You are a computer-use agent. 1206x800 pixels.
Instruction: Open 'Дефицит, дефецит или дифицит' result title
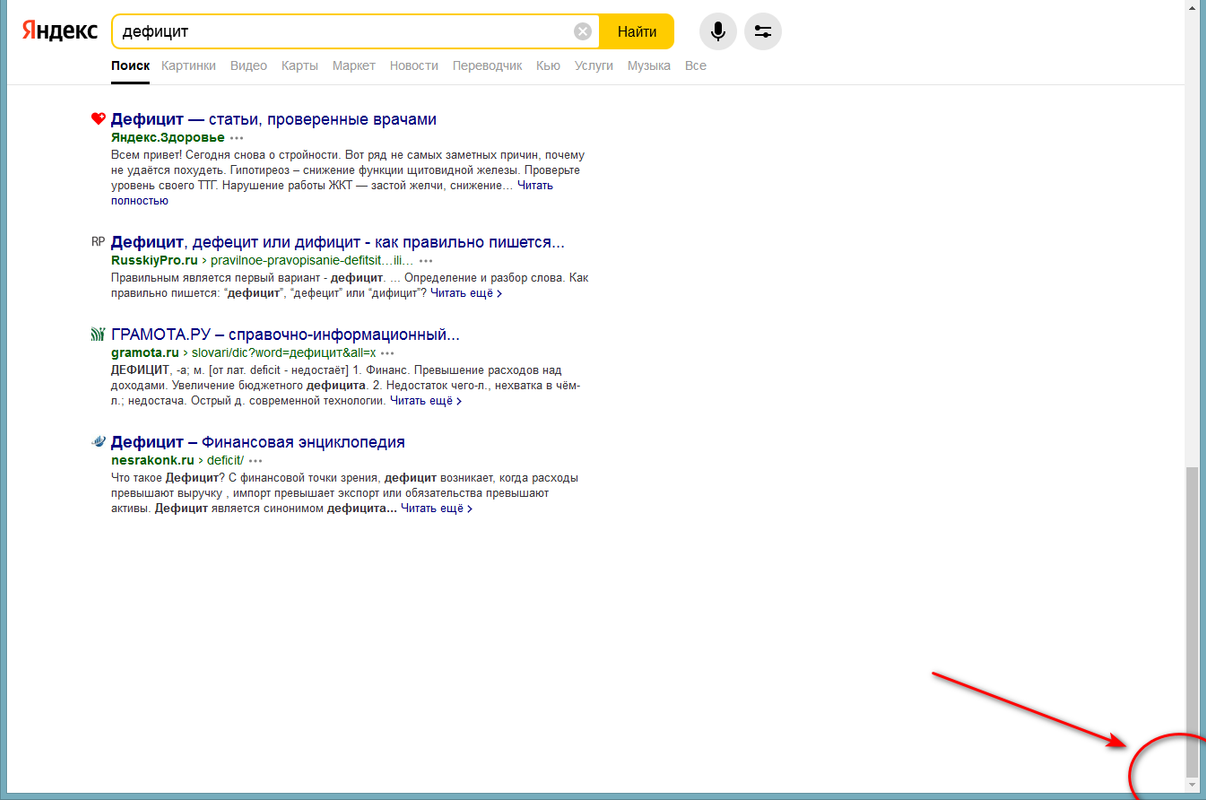tap(338, 242)
